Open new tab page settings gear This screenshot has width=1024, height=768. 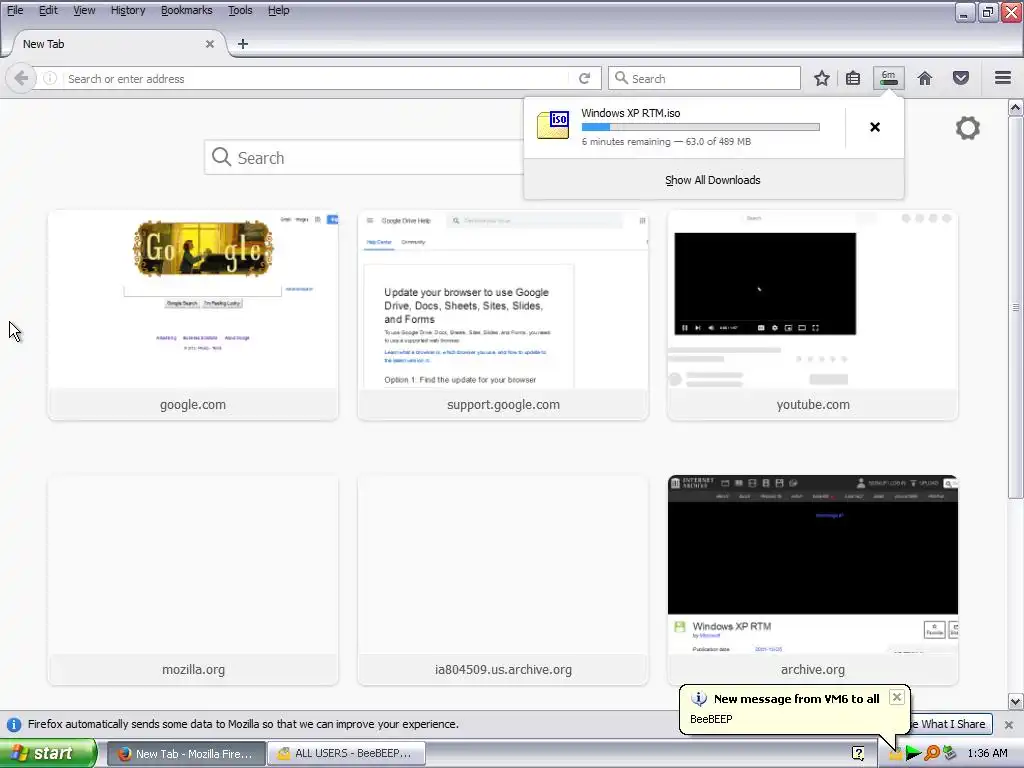pos(968,128)
